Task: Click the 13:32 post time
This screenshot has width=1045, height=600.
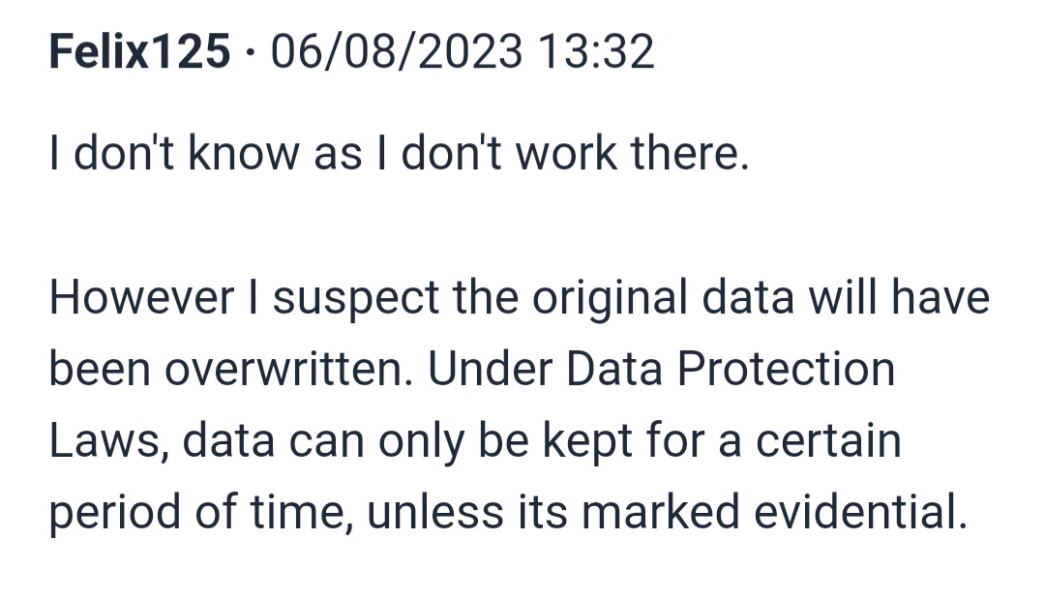Action: pos(597,51)
